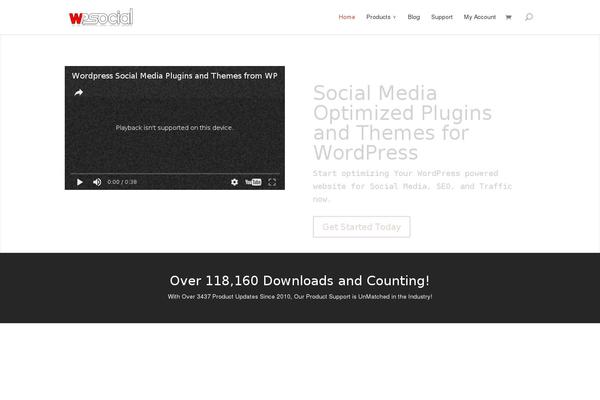This screenshot has width=600, height=400.
Task: Open the Blog page
Action: (414, 17)
